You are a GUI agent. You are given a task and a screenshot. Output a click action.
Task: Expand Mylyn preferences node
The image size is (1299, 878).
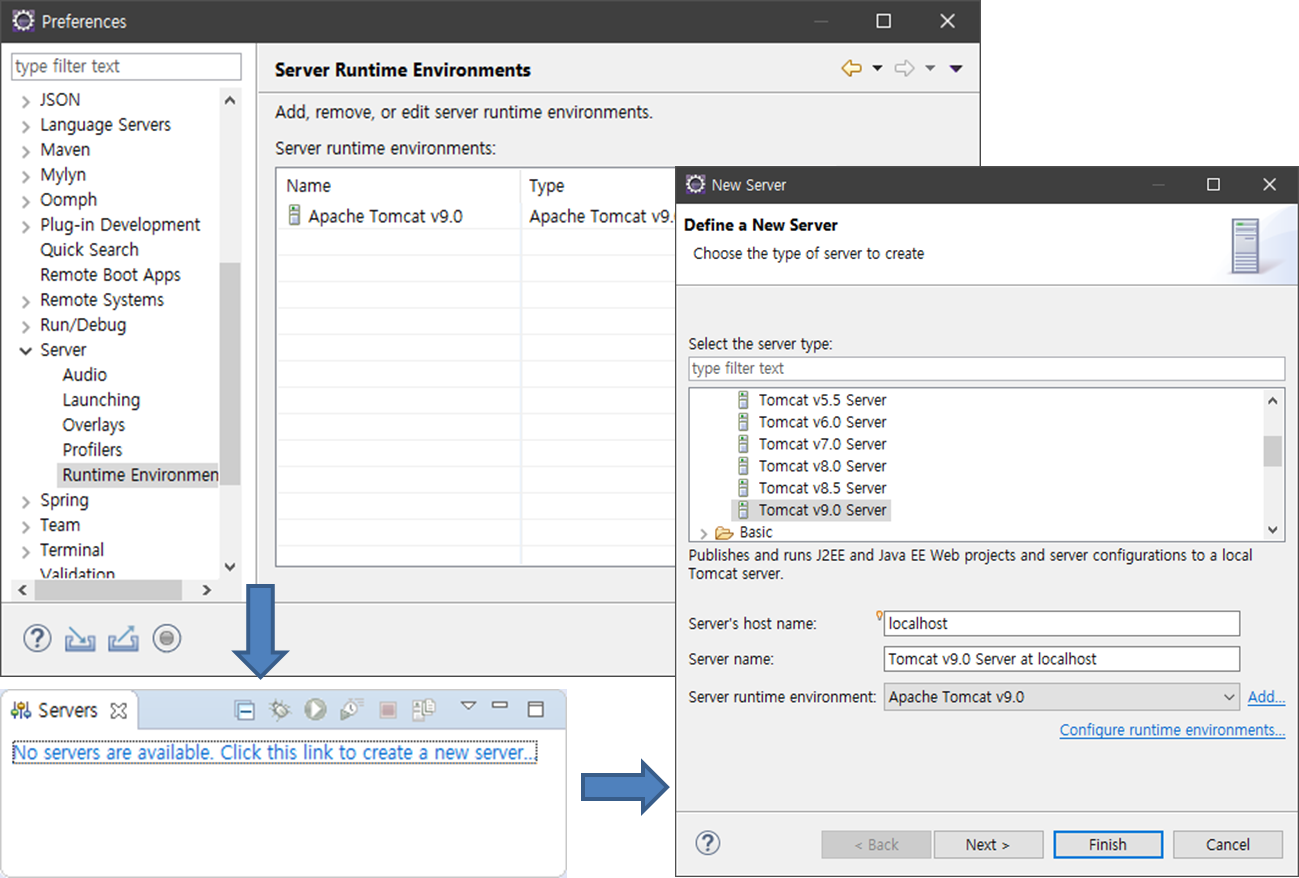[x=26, y=176]
